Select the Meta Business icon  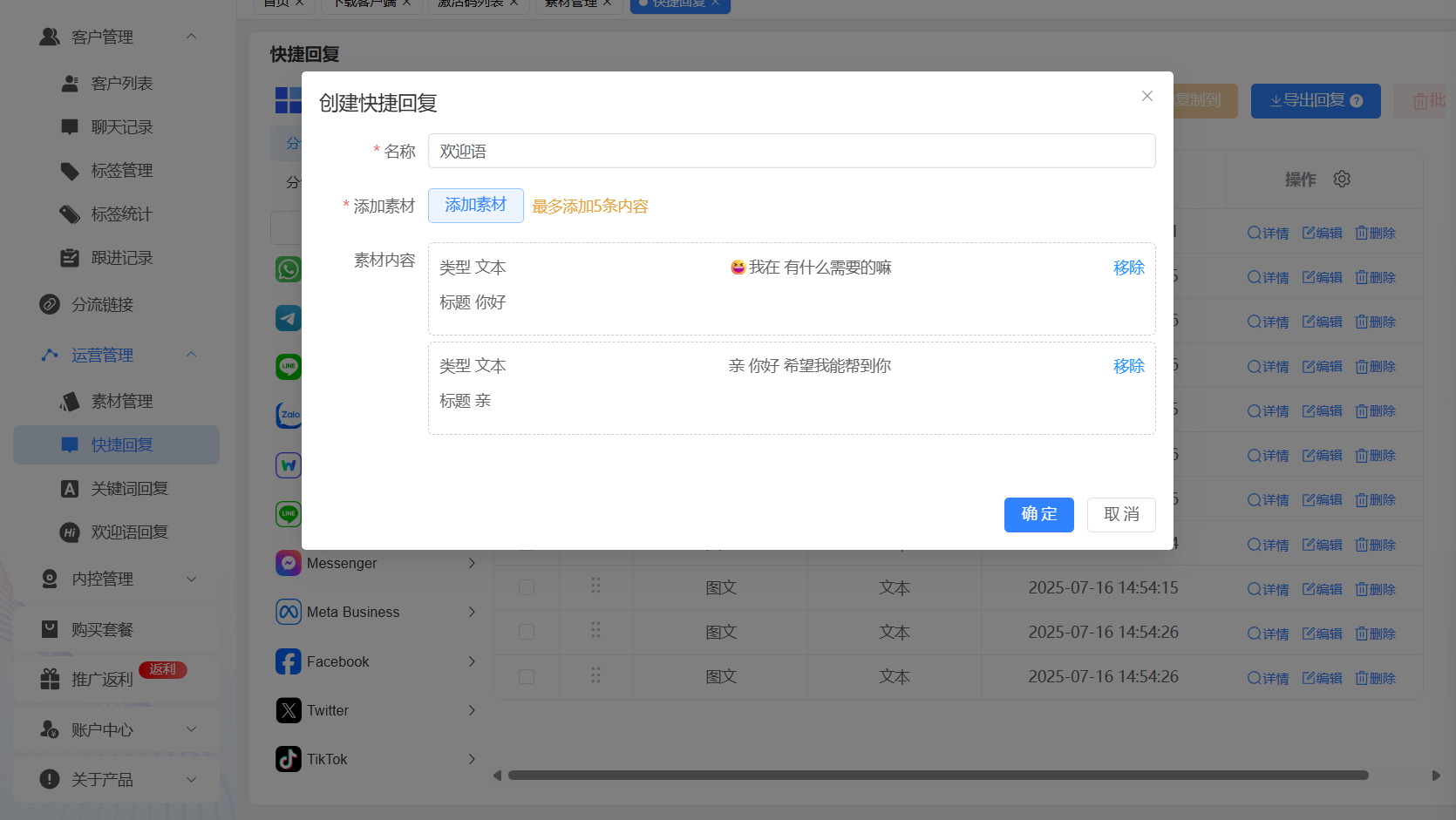coord(289,612)
